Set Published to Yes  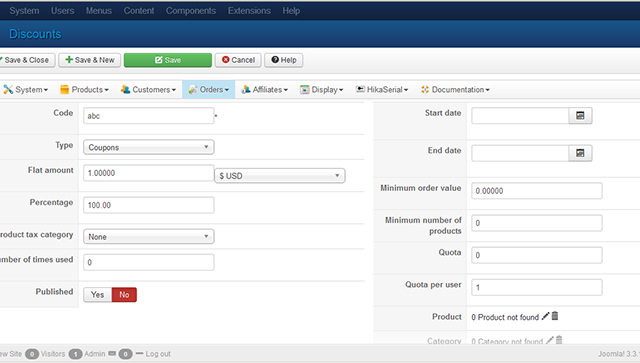pos(98,294)
